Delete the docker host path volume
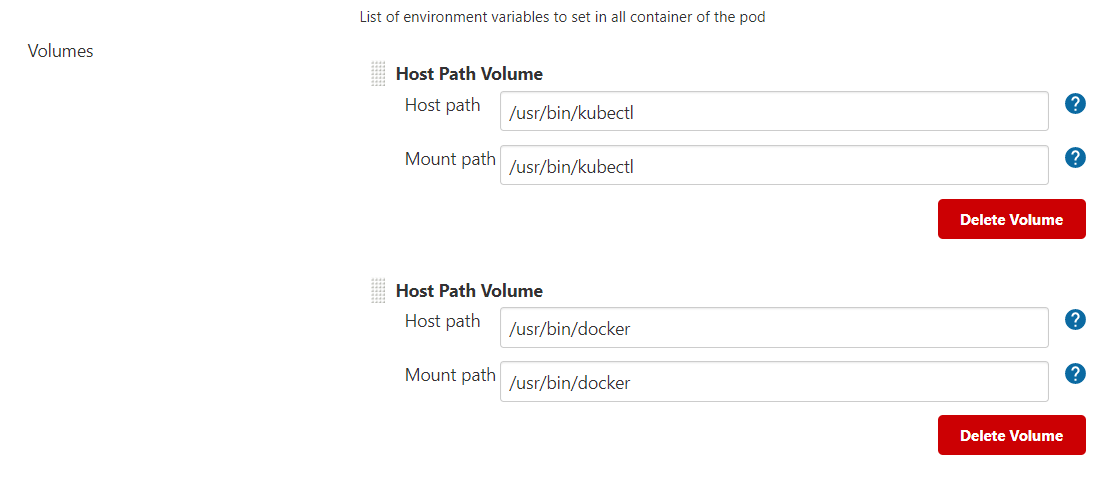Screen dimensions: 1118x478 (1012, 435)
